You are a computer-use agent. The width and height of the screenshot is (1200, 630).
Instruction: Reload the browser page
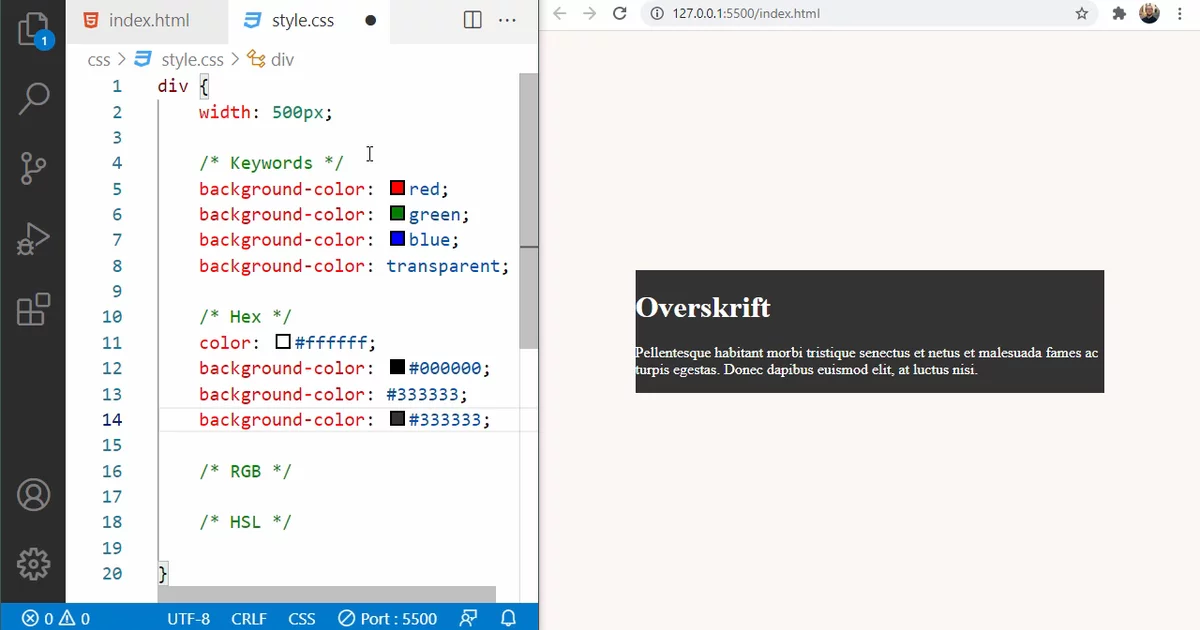pyautogui.click(x=620, y=14)
